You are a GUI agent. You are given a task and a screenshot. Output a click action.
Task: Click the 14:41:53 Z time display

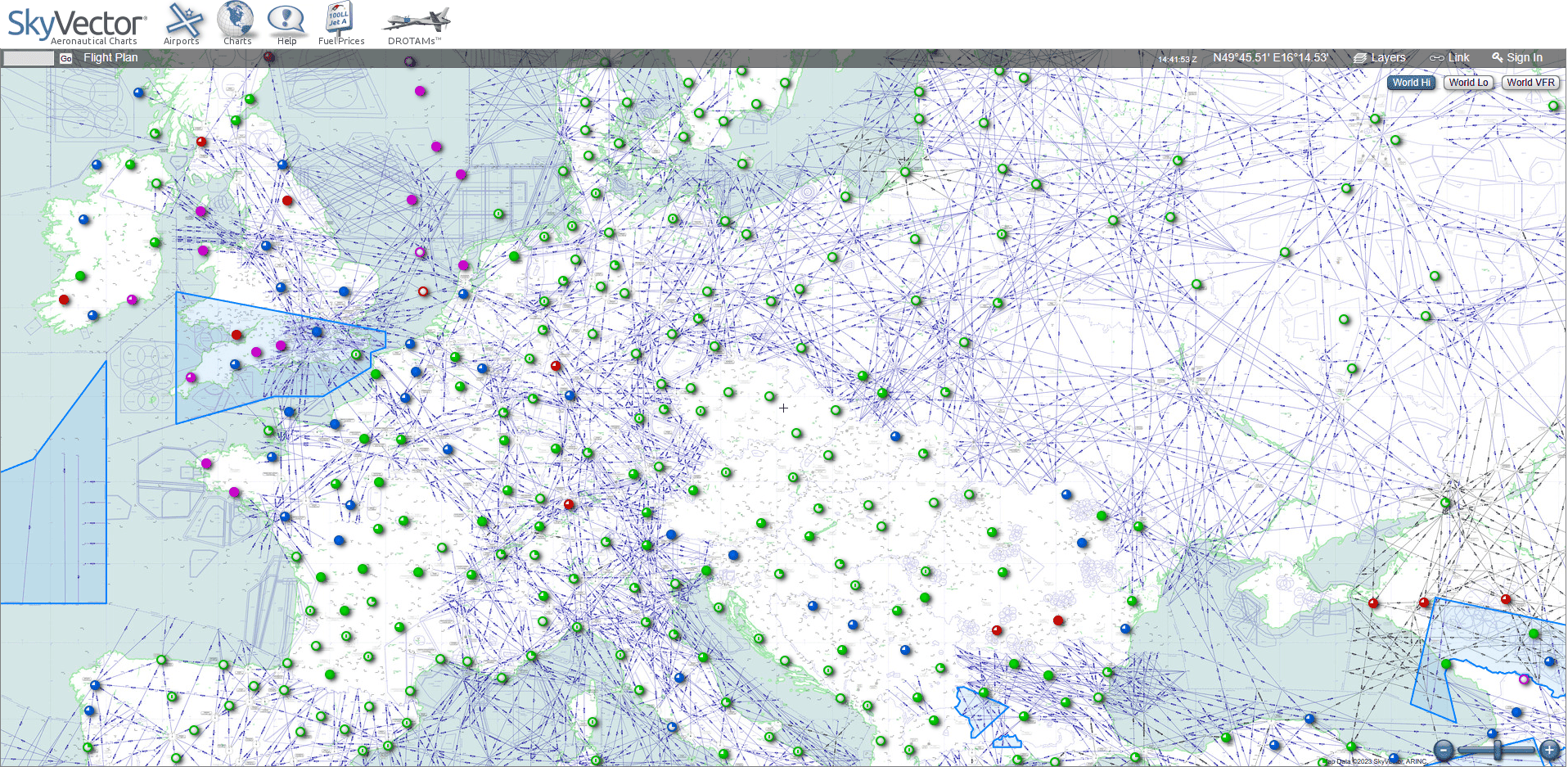pos(1177,59)
